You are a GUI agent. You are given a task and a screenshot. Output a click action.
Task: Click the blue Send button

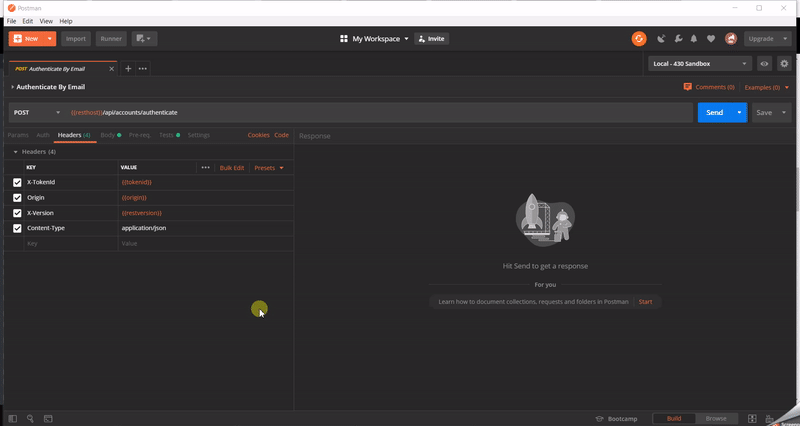coord(714,112)
